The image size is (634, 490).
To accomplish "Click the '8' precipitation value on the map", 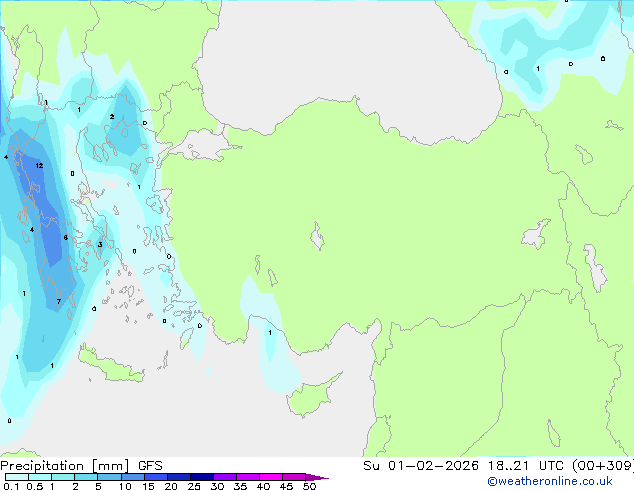I will pyautogui.click(x=66, y=238).
